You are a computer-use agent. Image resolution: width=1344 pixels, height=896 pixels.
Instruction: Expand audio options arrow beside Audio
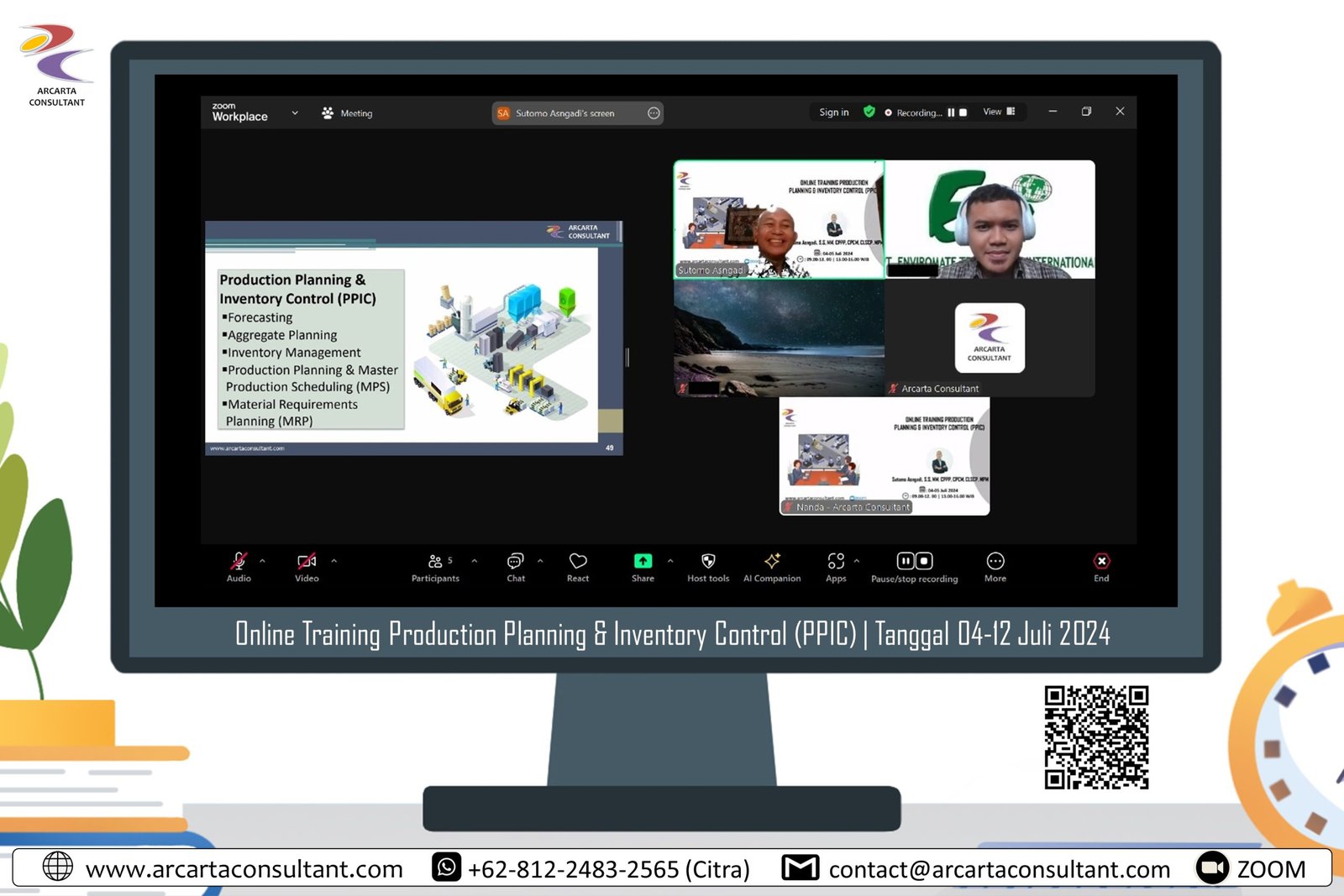click(x=262, y=561)
